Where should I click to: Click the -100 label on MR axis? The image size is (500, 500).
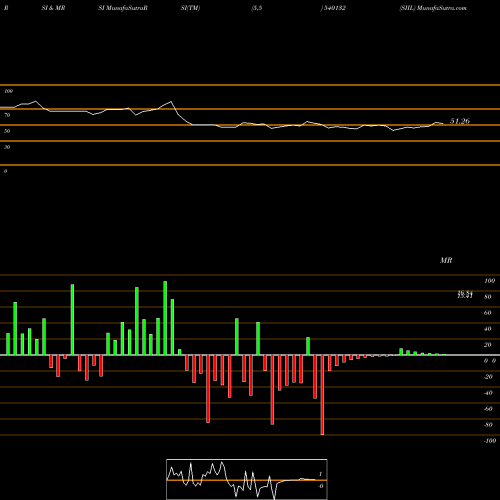click(490, 441)
